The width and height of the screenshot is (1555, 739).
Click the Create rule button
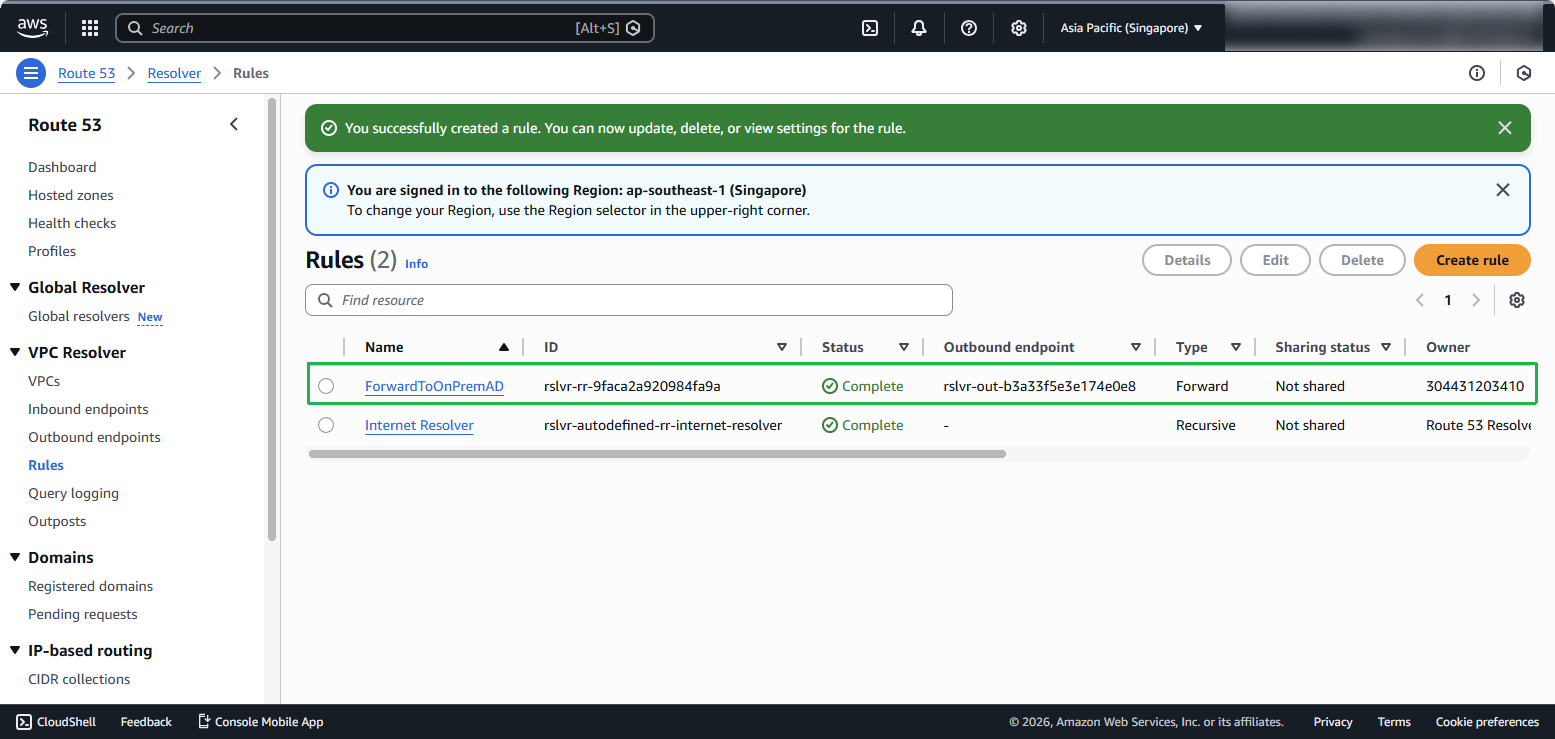[x=1471, y=260]
